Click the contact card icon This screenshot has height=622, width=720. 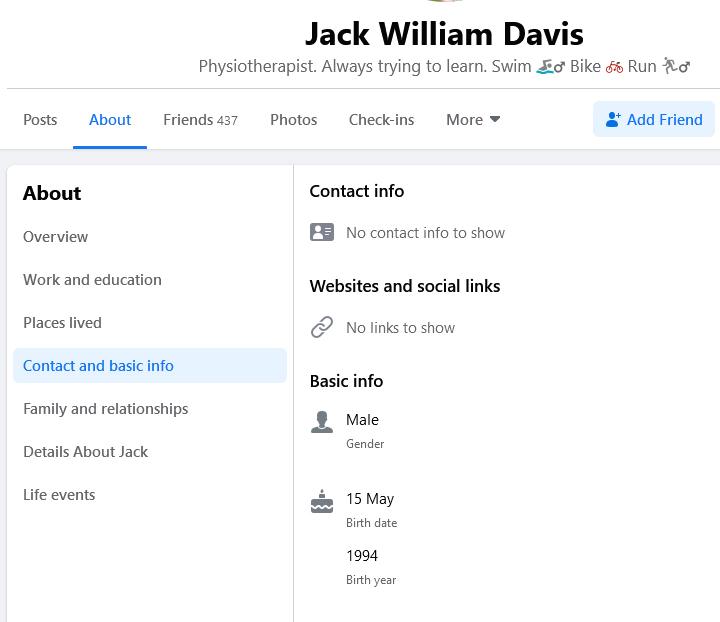tap(322, 232)
